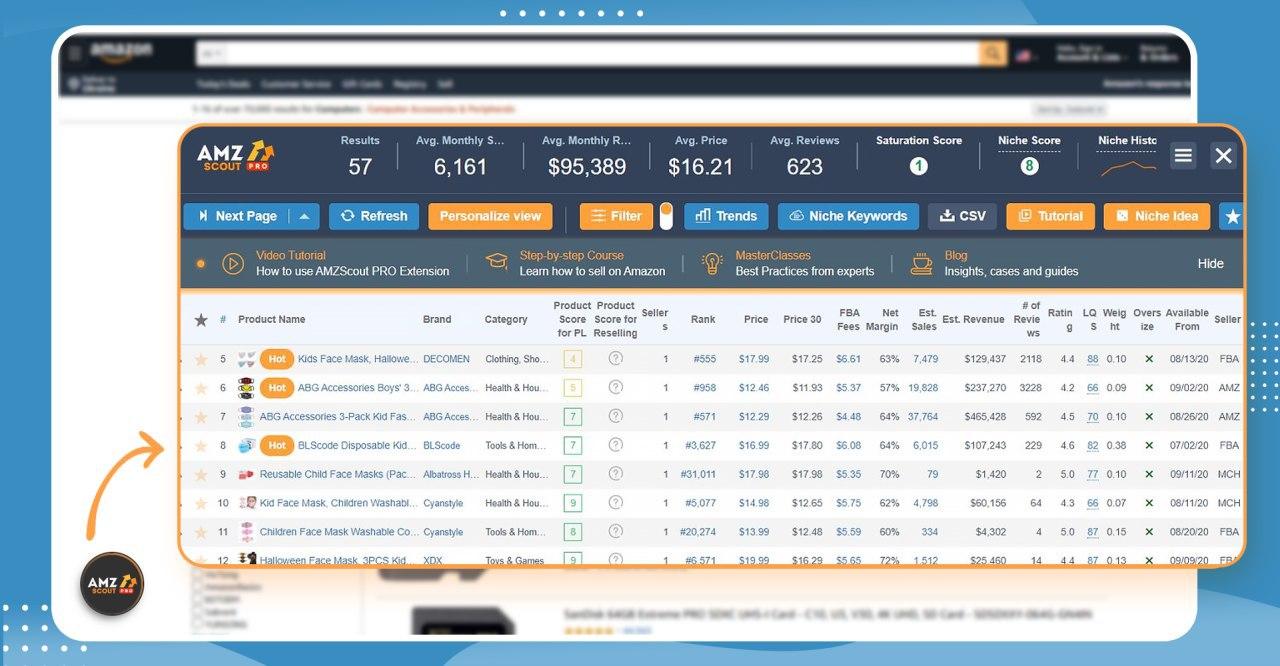This screenshot has width=1280, height=666.
Task: Star the BLScode Disposable Kid product row
Action: [201, 445]
